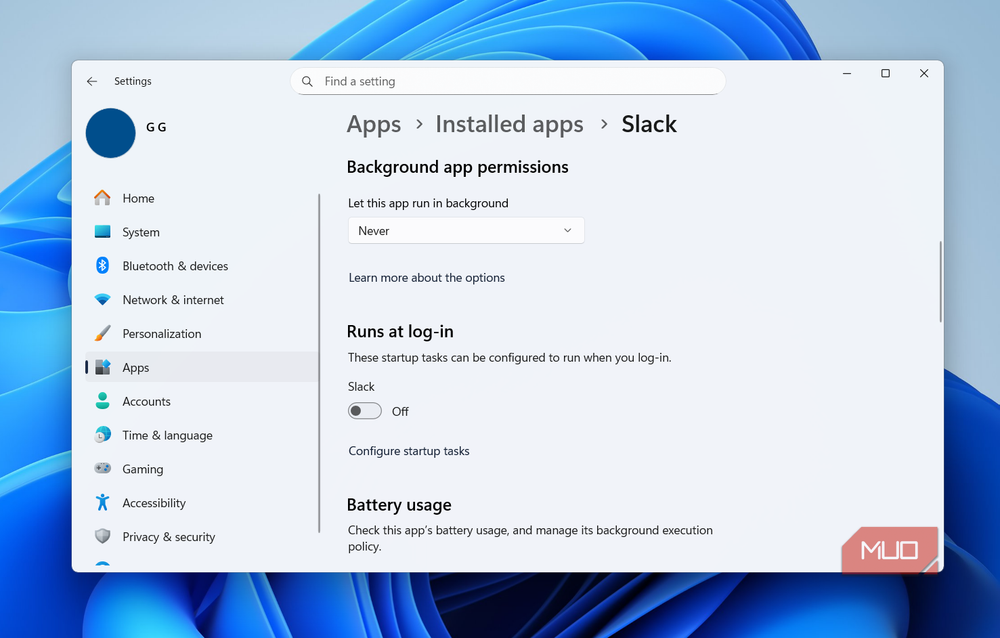Click the Accounts person icon

tap(102, 401)
